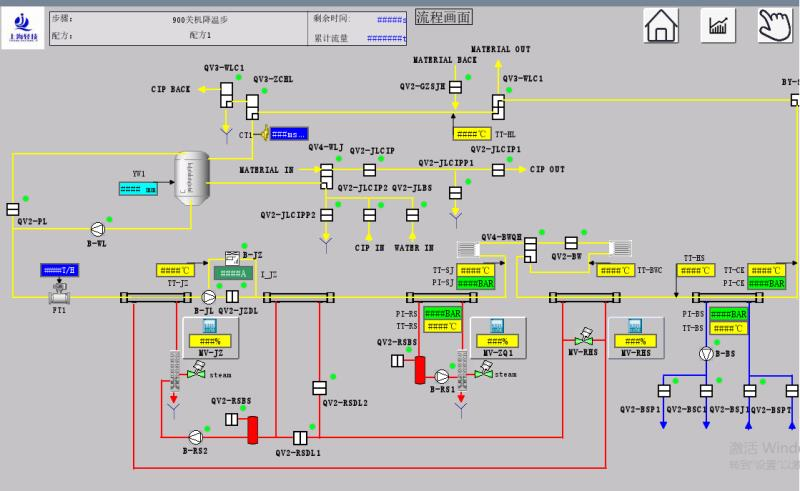Select the B-WL pump symbol
Image resolution: width=800 pixels, height=491 pixels.
point(98,226)
